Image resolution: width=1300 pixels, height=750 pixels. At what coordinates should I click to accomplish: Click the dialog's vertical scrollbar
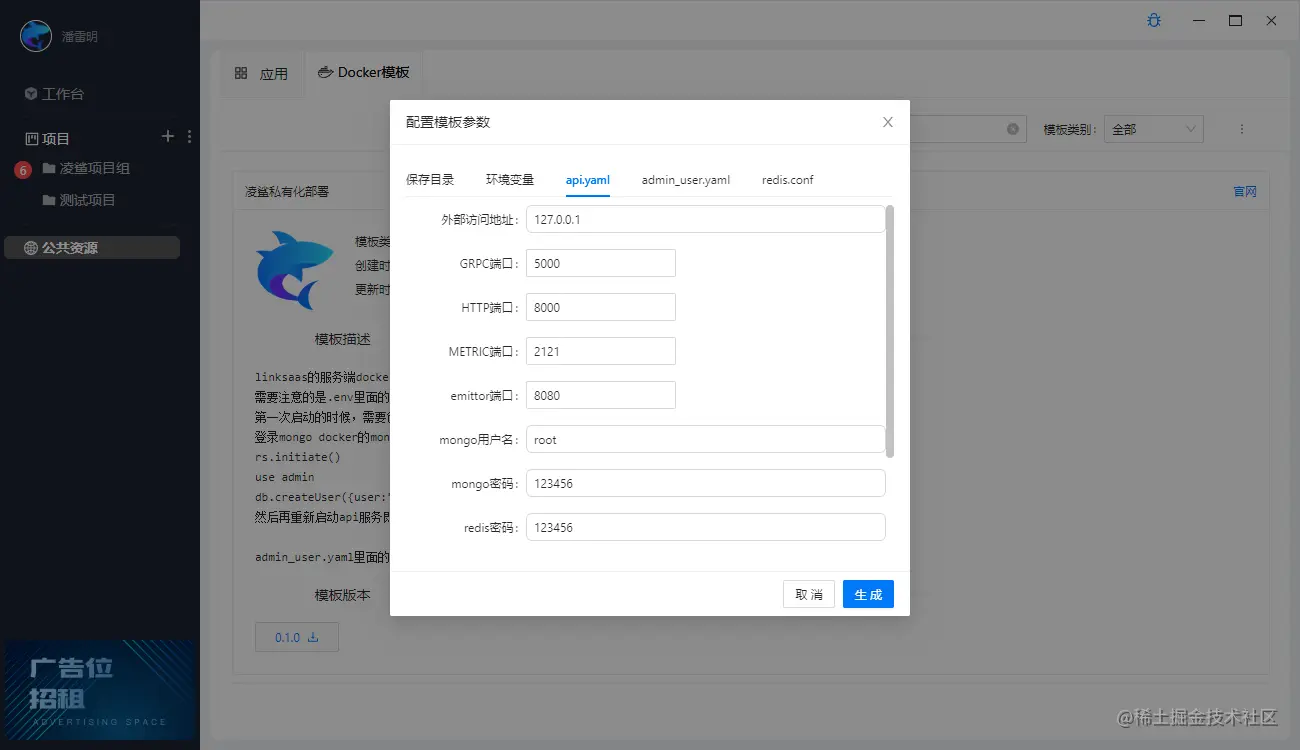(890, 331)
